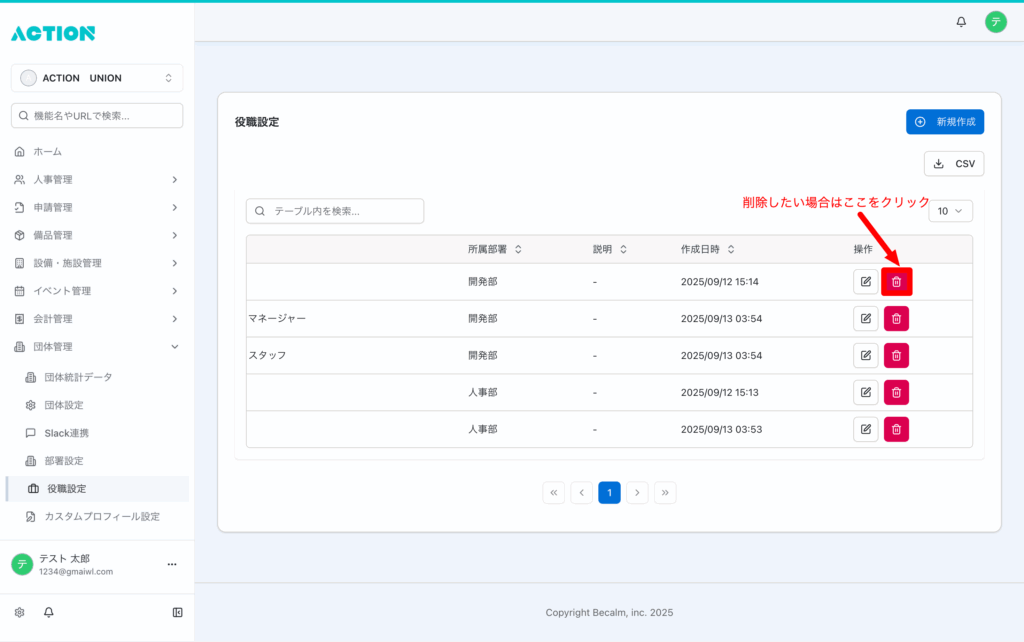Screen dimensions: 1024x642
Task: Collapse sidebar using the panel icon
Action: [177, 612]
